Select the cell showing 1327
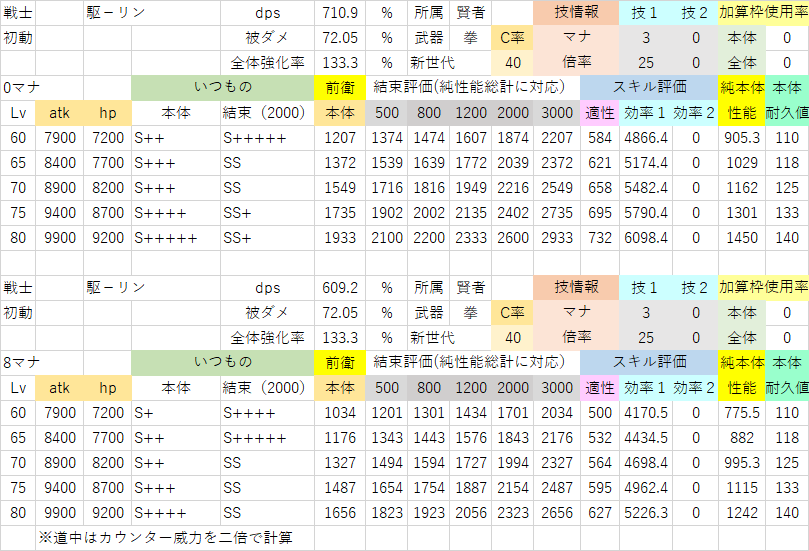 (x=340, y=463)
